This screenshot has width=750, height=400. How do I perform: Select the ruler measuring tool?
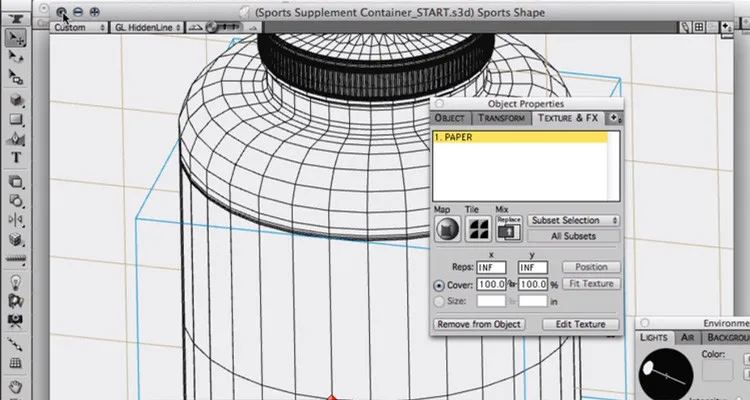[15, 258]
